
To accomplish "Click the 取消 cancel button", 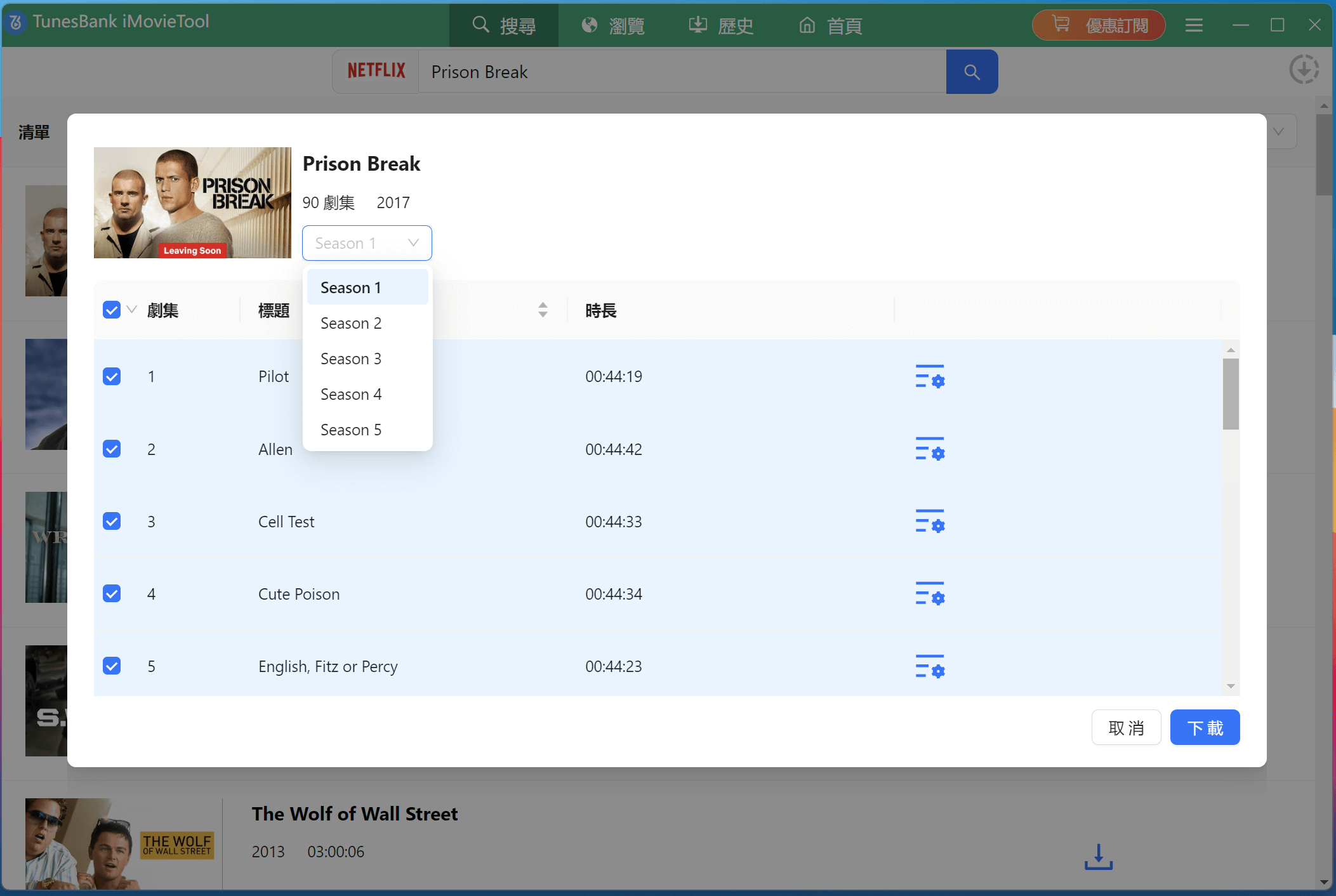I will (1126, 727).
